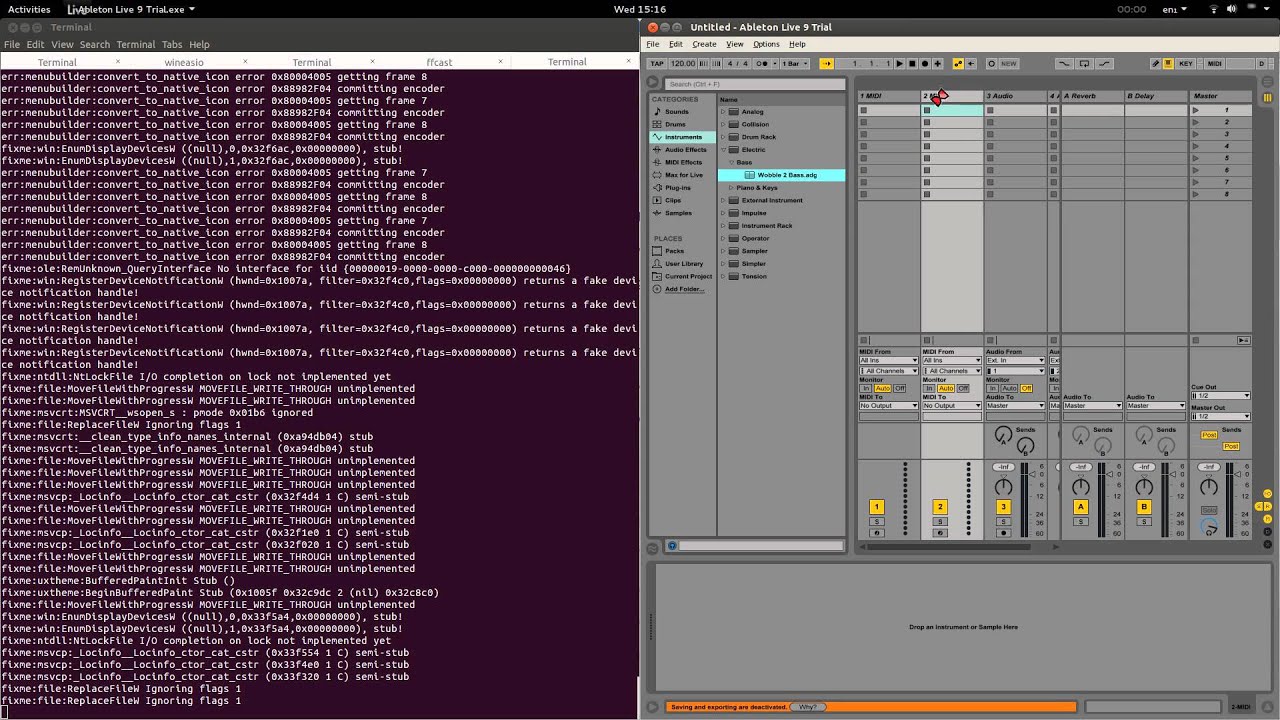
Task: Select Wobble 2 Bass.adg preset
Action: click(x=782, y=175)
